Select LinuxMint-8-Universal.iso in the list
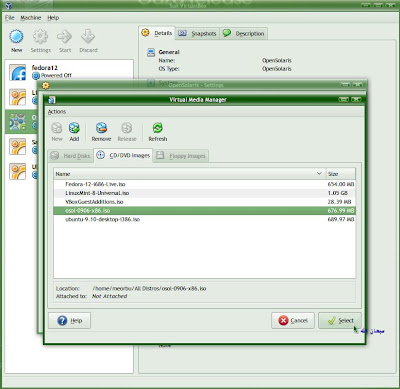 click(x=97, y=193)
